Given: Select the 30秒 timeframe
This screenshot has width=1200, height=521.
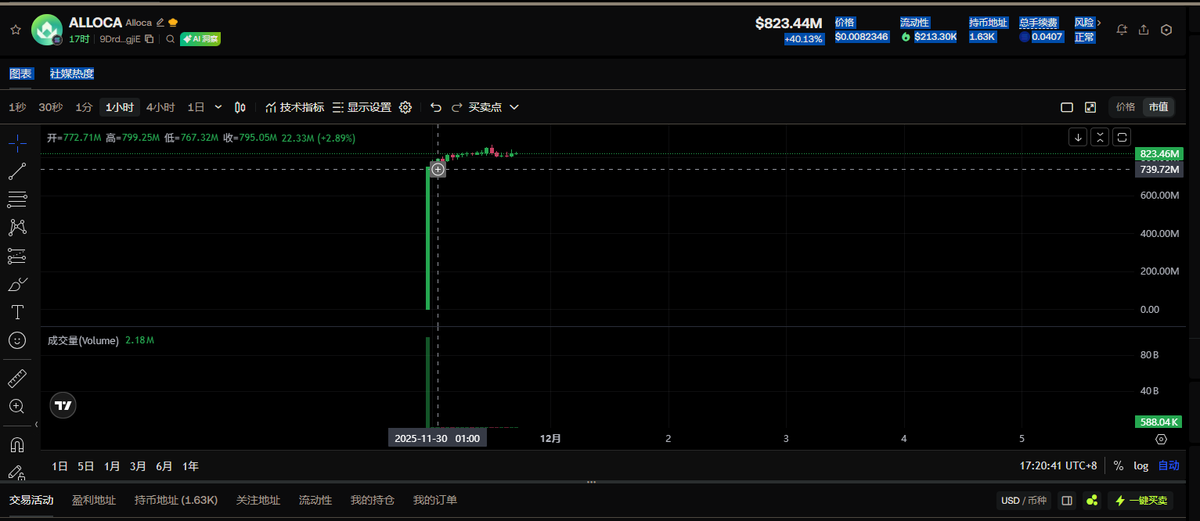Looking at the screenshot, I should (51, 107).
